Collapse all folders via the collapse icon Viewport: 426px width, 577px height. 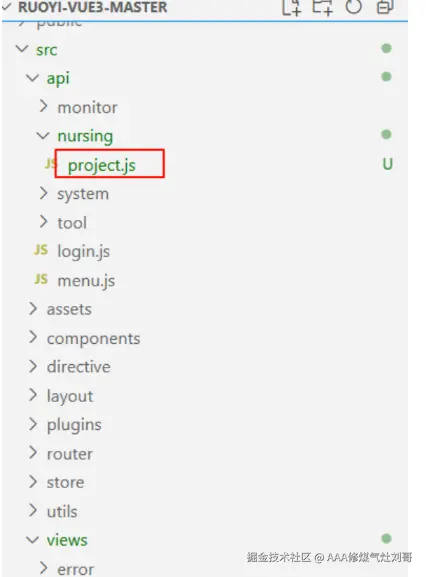pos(385,7)
